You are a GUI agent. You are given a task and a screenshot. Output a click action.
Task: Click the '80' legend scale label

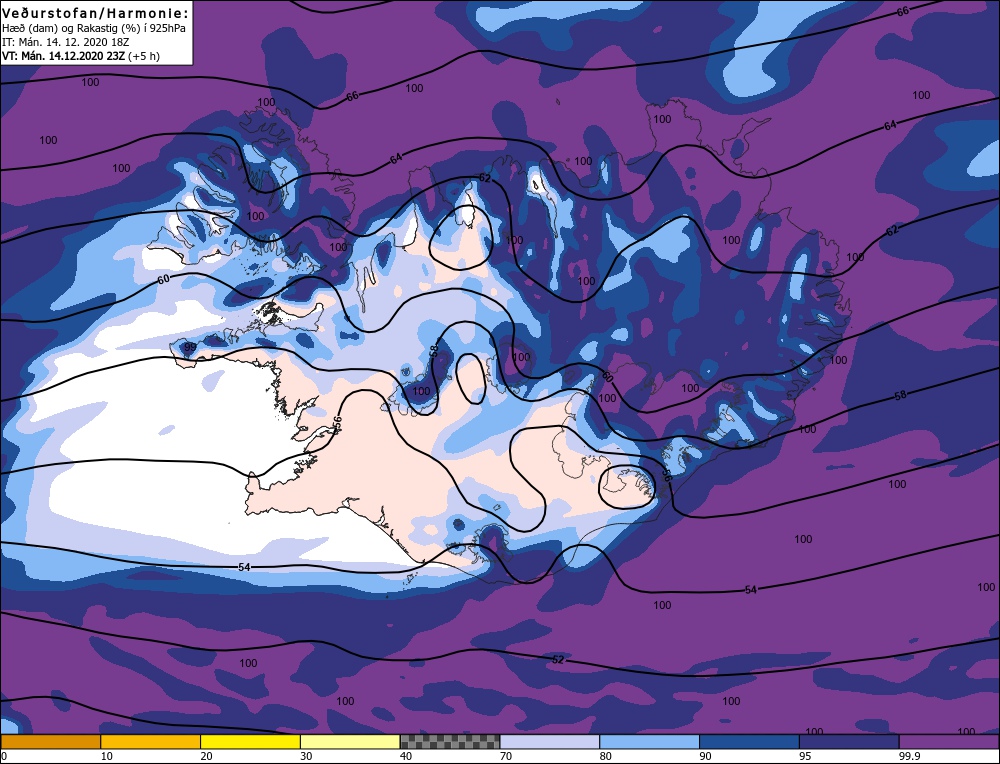click(606, 756)
